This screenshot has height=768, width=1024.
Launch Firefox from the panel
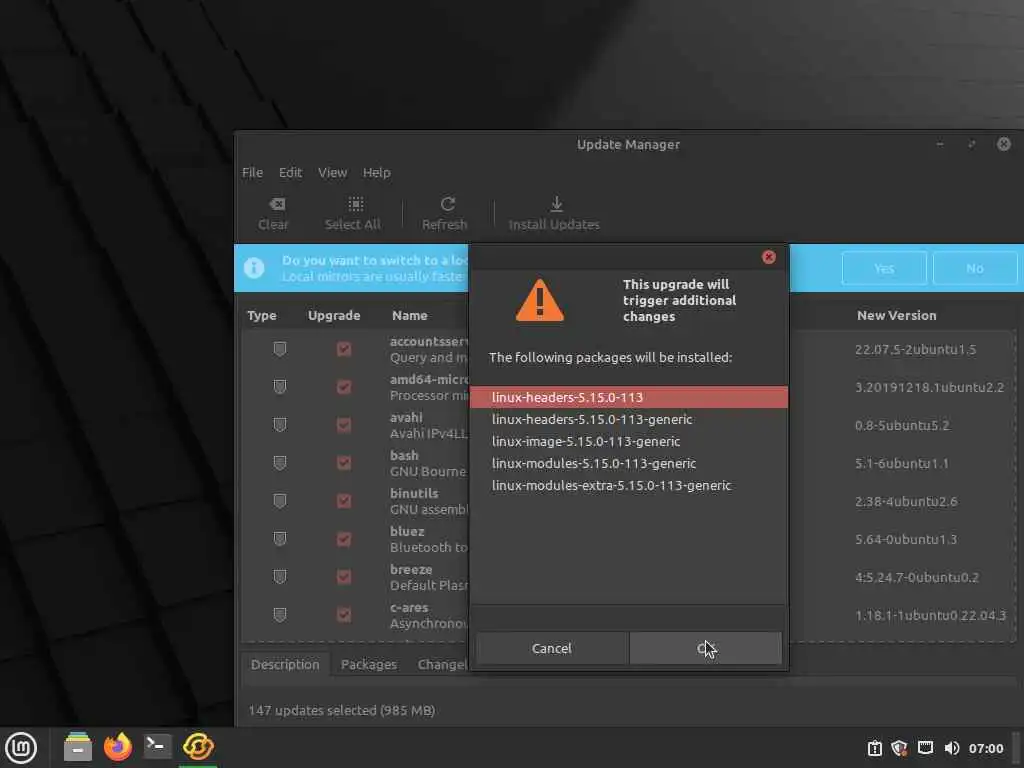[x=118, y=746]
